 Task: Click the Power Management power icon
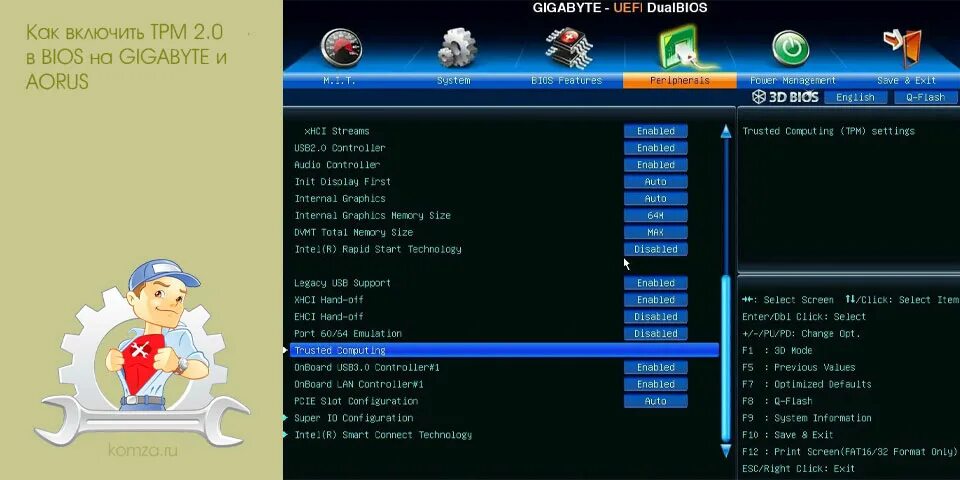pyautogui.click(x=790, y=48)
